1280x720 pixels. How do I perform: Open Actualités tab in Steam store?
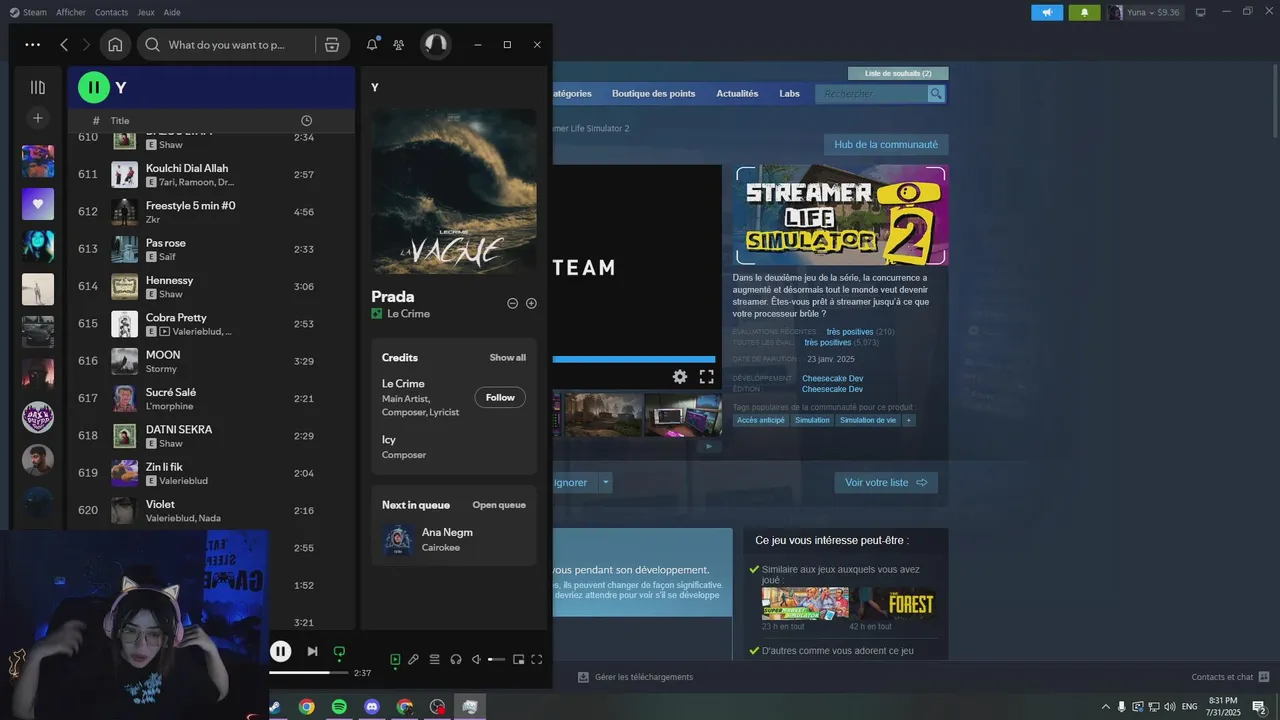[x=737, y=94]
